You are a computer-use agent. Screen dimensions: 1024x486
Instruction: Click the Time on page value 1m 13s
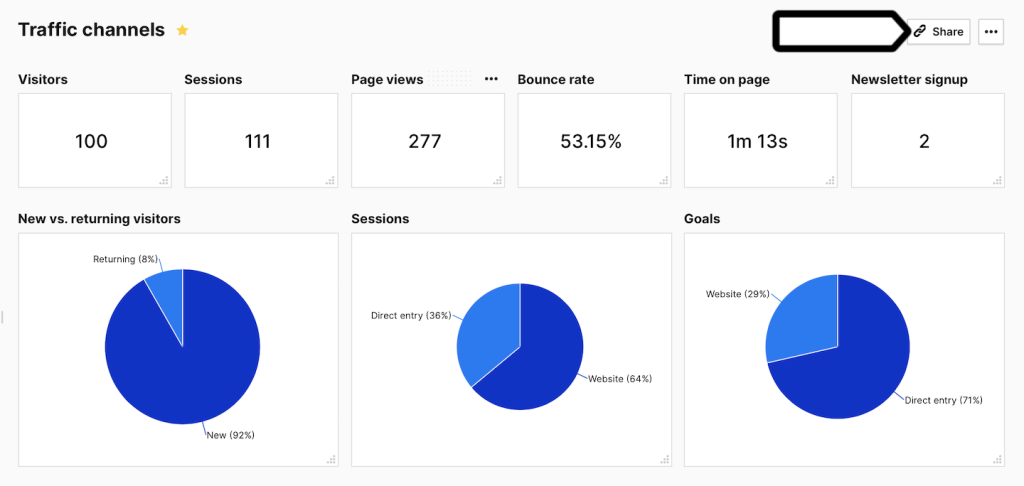point(758,141)
